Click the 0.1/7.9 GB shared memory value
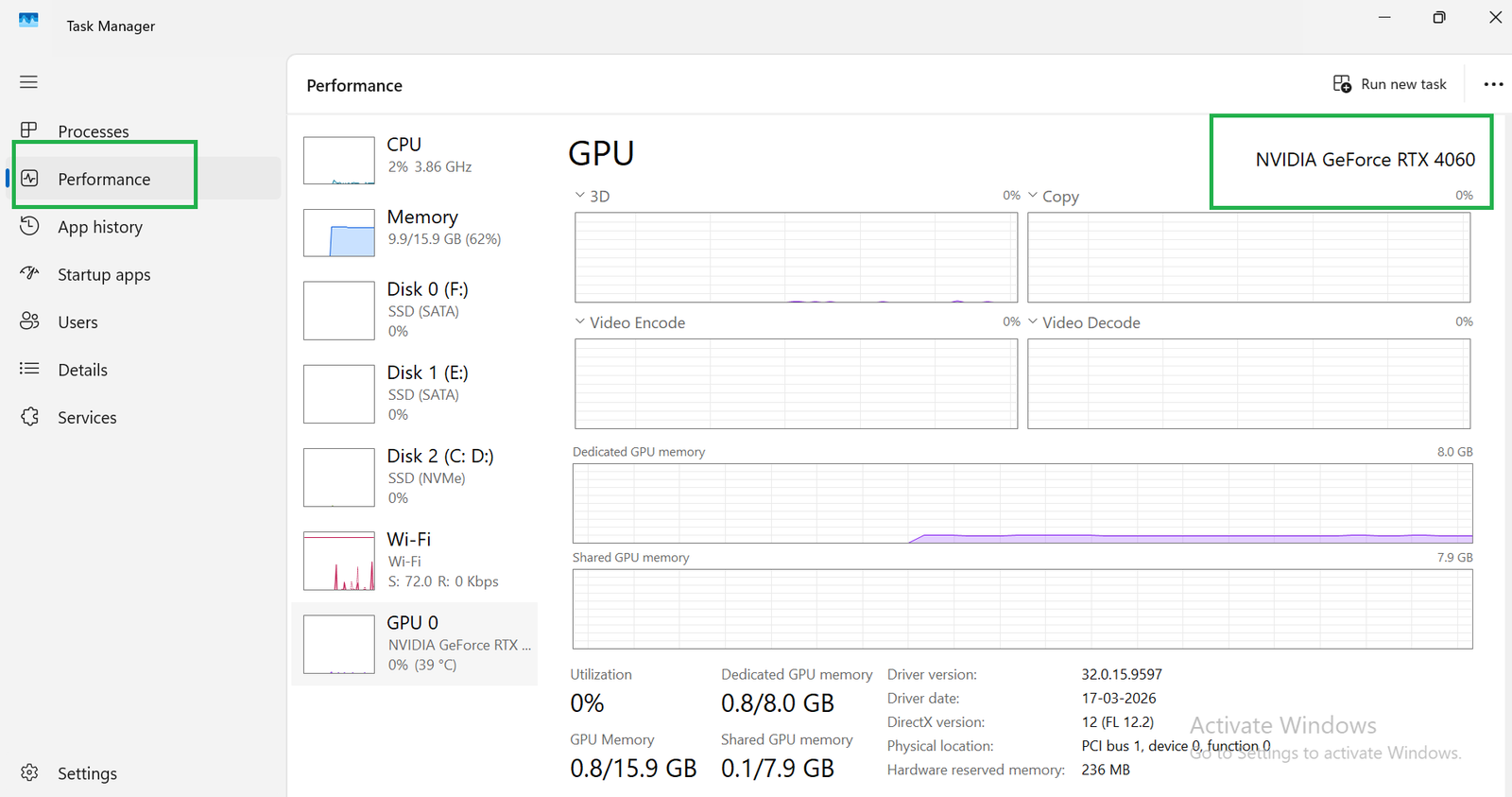Screen dimensions: 1512x797 [x=778, y=769]
